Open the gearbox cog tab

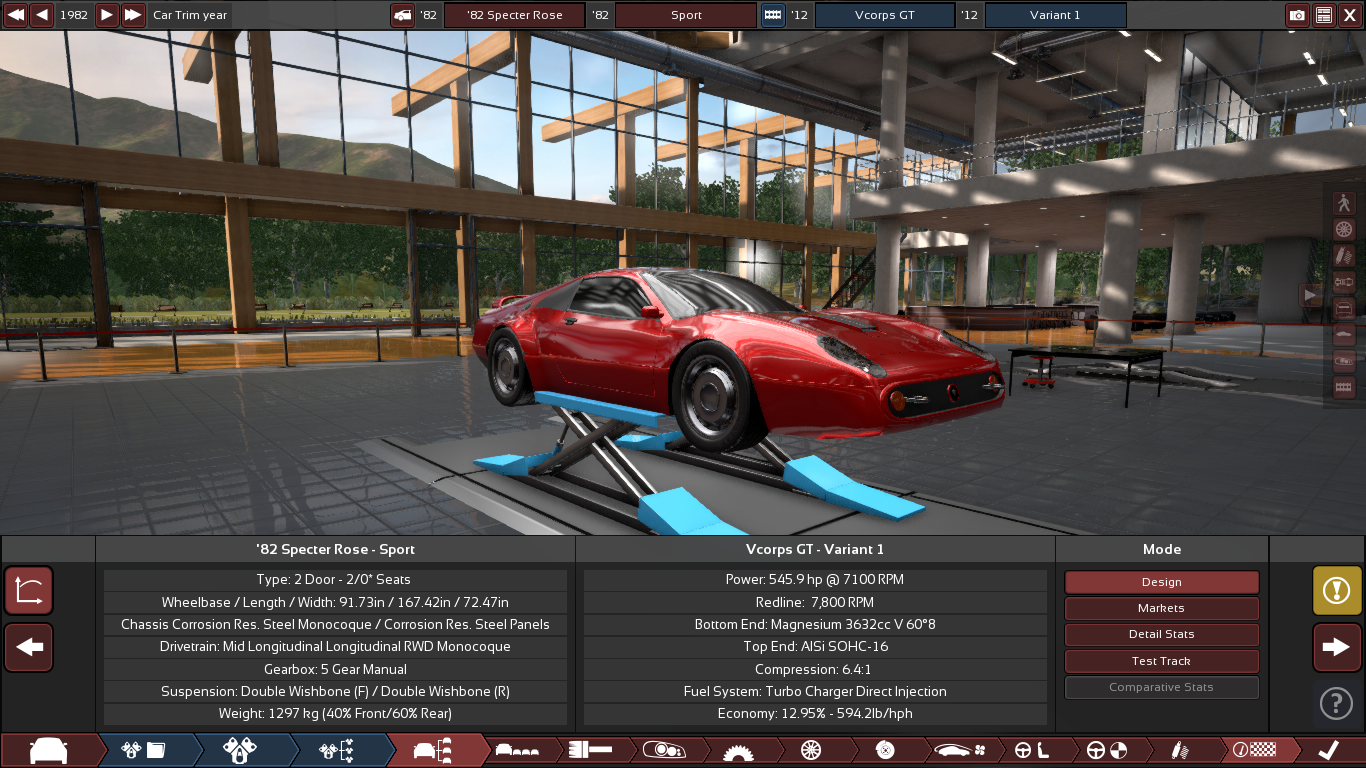tap(738, 751)
